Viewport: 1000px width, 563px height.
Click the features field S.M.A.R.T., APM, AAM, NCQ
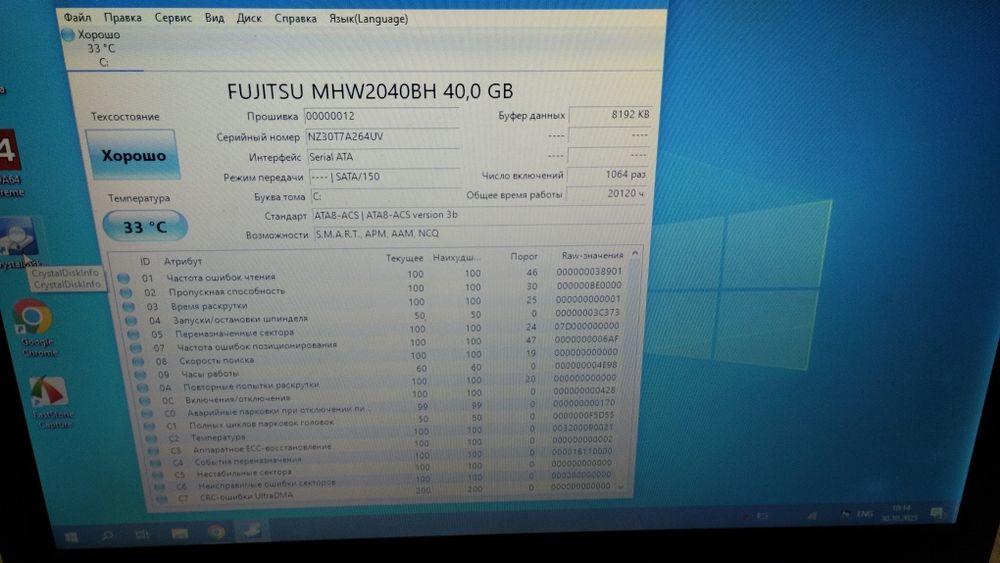[x=480, y=233]
